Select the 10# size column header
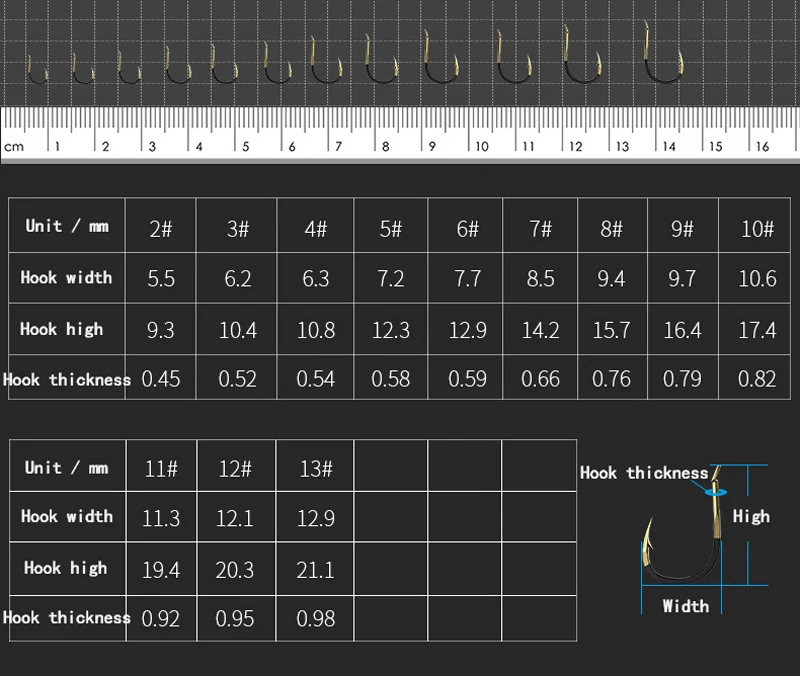The image size is (800, 676). pos(758,229)
